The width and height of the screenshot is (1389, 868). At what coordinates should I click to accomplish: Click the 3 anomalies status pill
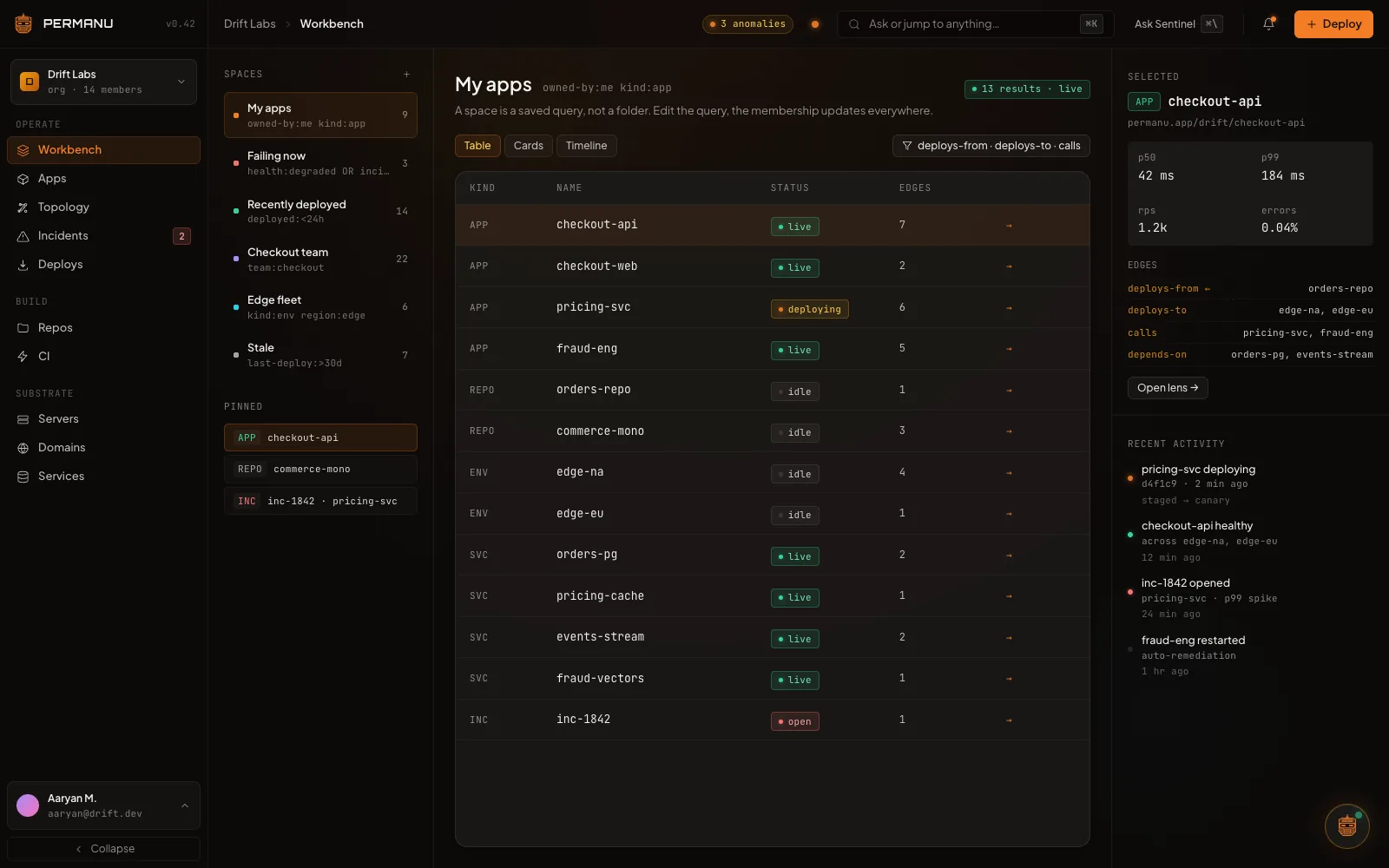748,24
